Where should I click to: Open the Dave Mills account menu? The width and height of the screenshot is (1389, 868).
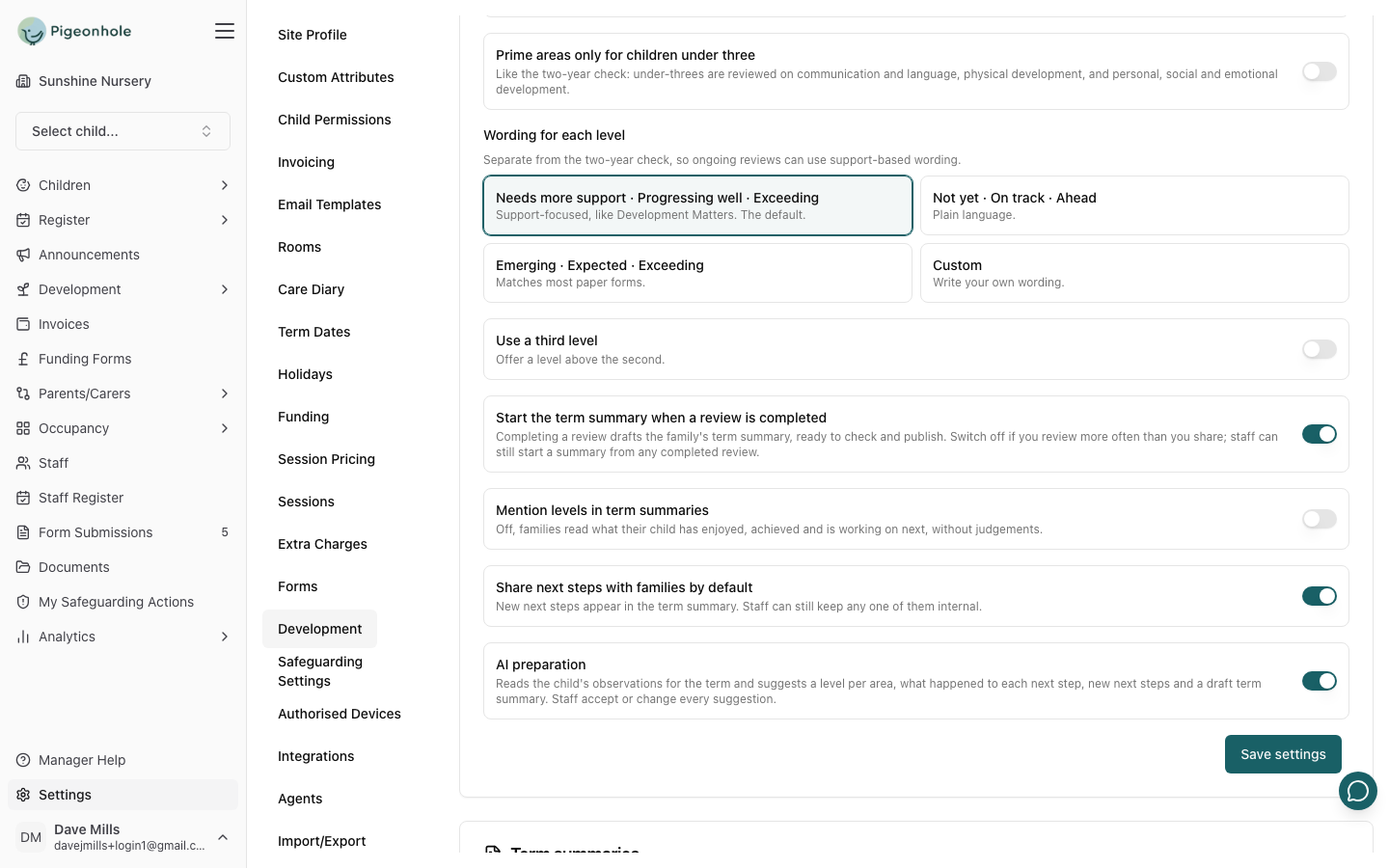pyautogui.click(x=123, y=837)
